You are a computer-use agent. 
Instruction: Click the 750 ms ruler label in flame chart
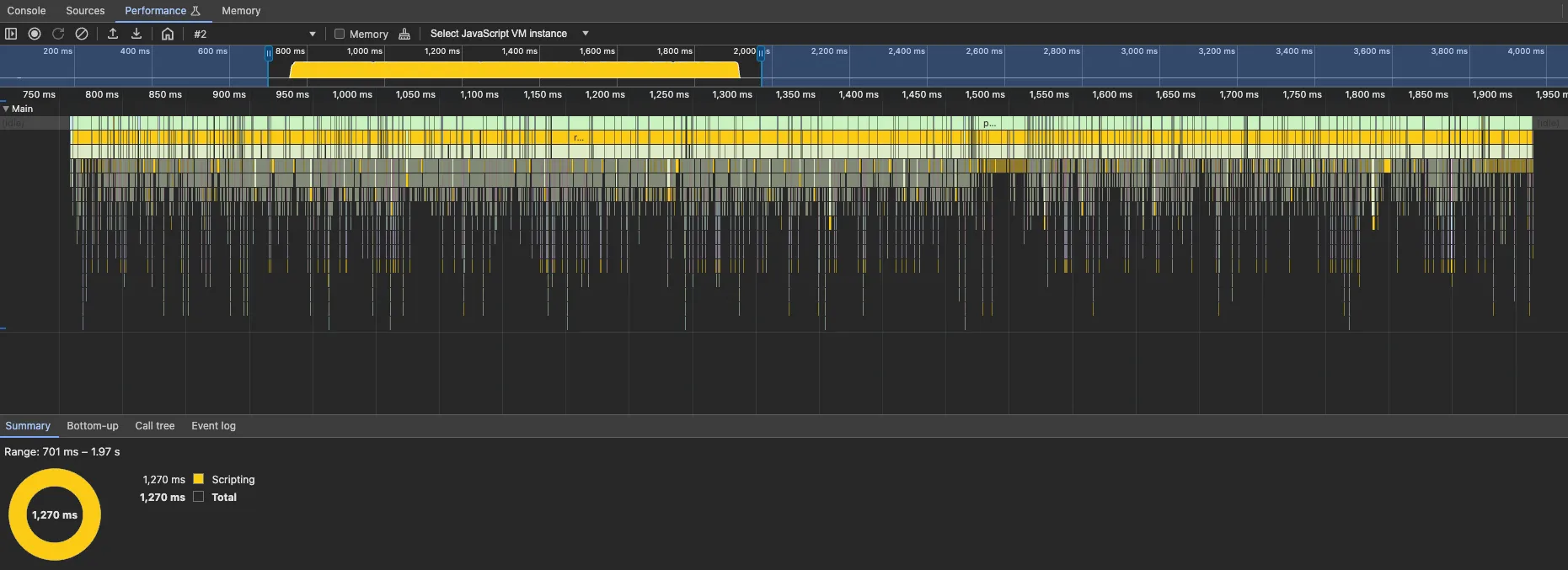(x=39, y=94)
